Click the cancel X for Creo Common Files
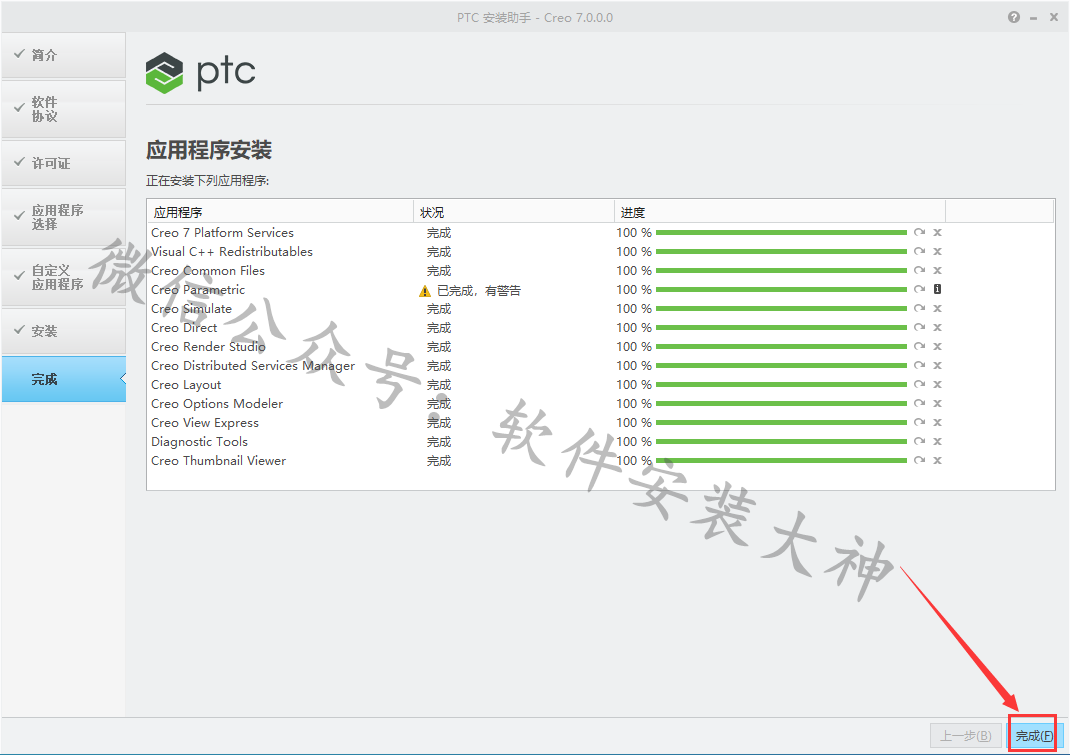 (938, 271)
